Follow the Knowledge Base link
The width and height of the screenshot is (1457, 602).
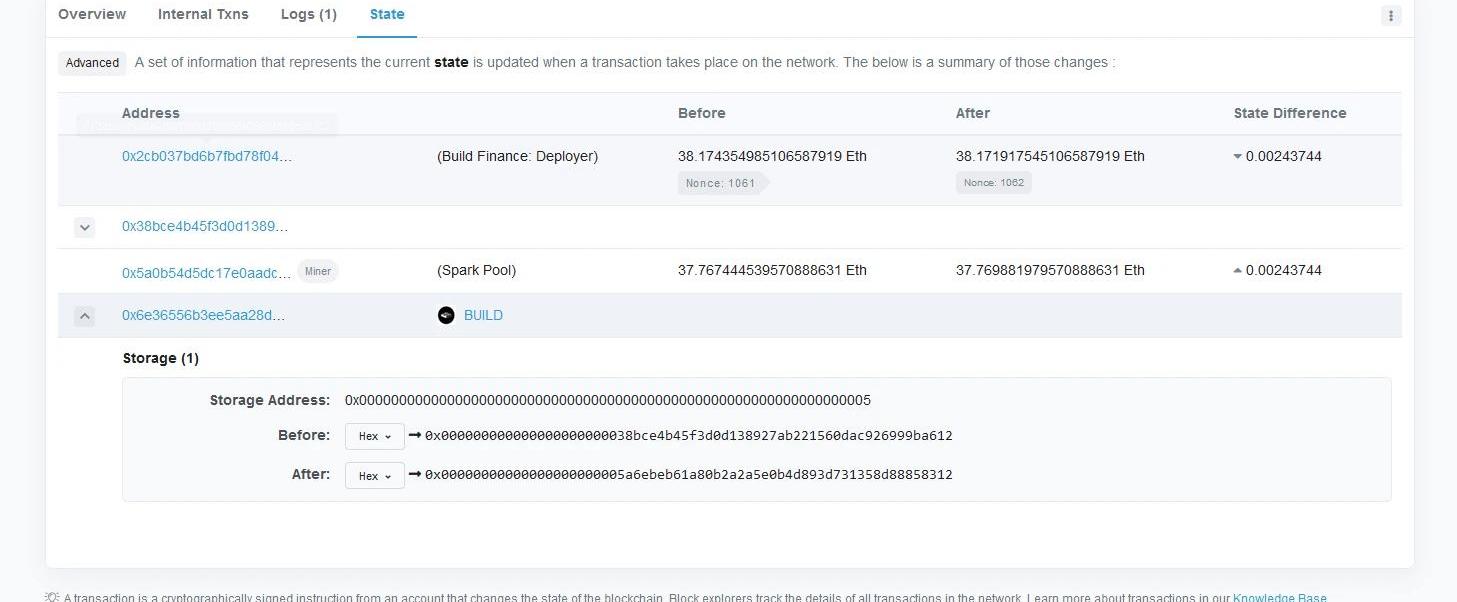tap(1280, 598)
